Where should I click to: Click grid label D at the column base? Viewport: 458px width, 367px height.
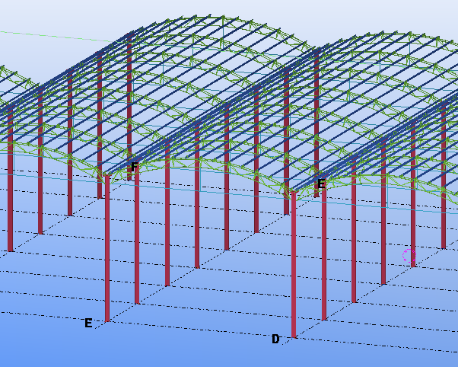(x=275, y=339)
